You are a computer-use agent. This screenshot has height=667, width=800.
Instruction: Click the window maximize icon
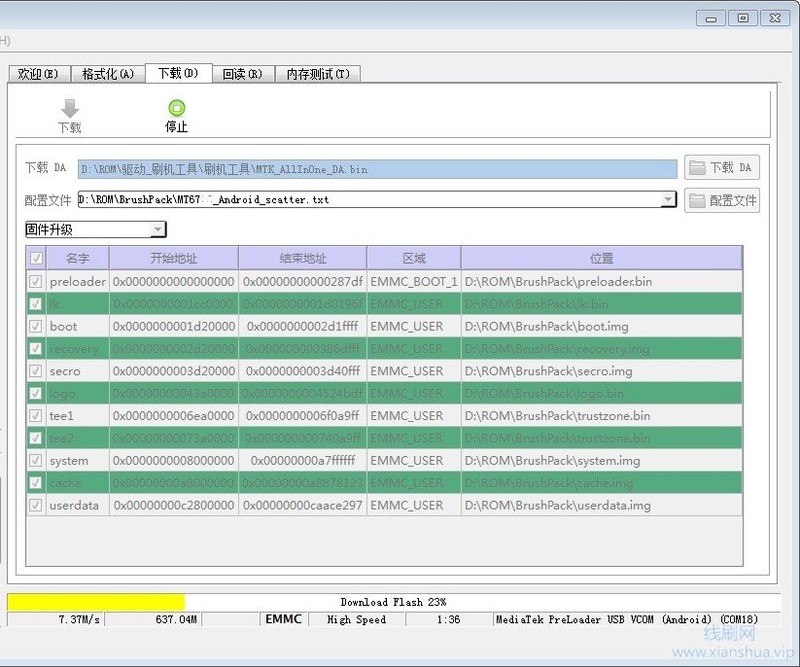click(x=743, y=17)
